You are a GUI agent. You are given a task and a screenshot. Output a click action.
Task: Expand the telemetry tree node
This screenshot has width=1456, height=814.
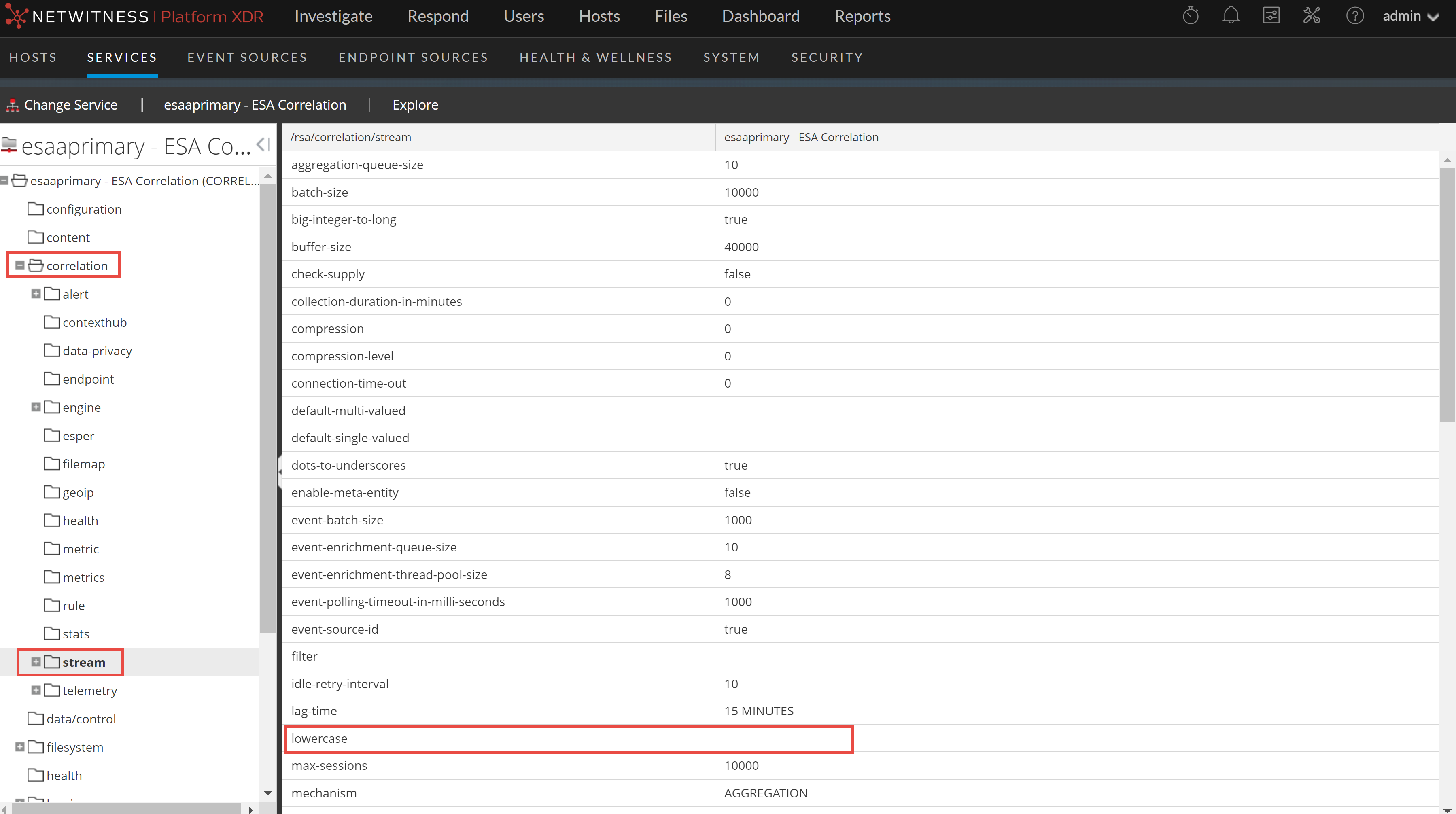pos(36,690)
